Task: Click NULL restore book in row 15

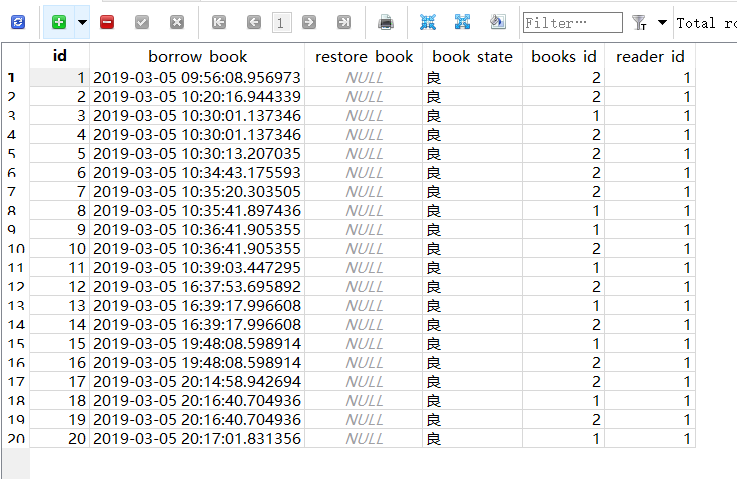Action: click(364, 344)
